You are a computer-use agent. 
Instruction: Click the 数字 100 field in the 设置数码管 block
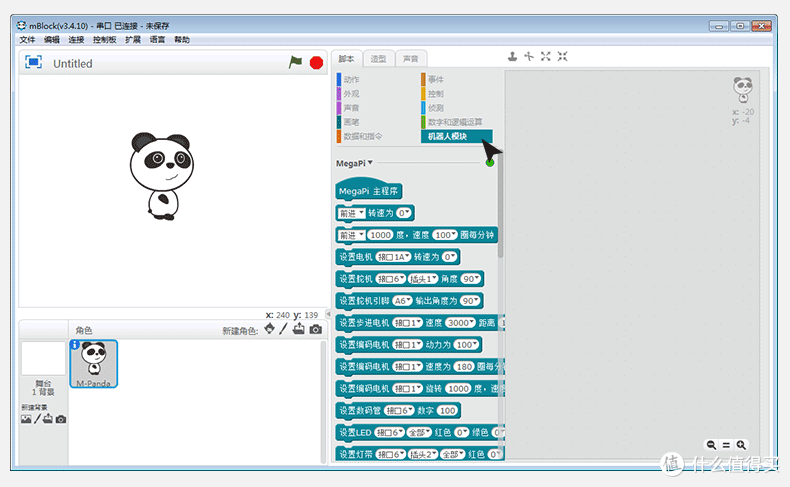pyautogui.click(x=447, y=410)
